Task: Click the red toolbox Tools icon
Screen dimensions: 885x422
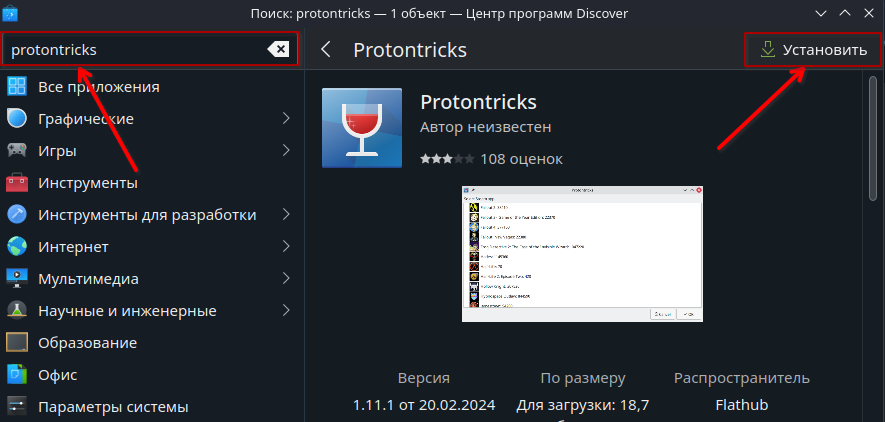Action: (17, 183)
